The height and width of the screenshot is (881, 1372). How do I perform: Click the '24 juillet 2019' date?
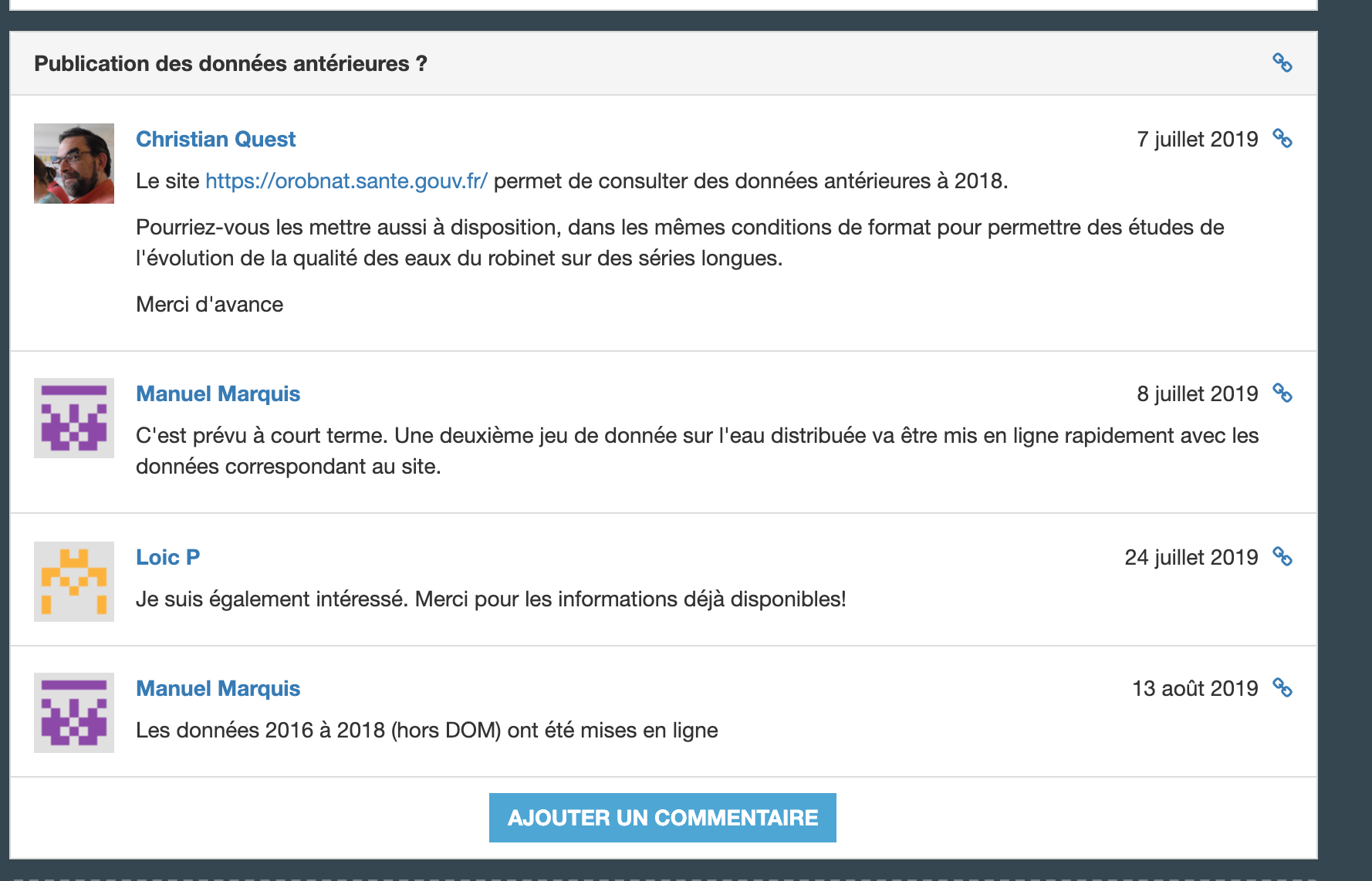(x=1191, y=557)
